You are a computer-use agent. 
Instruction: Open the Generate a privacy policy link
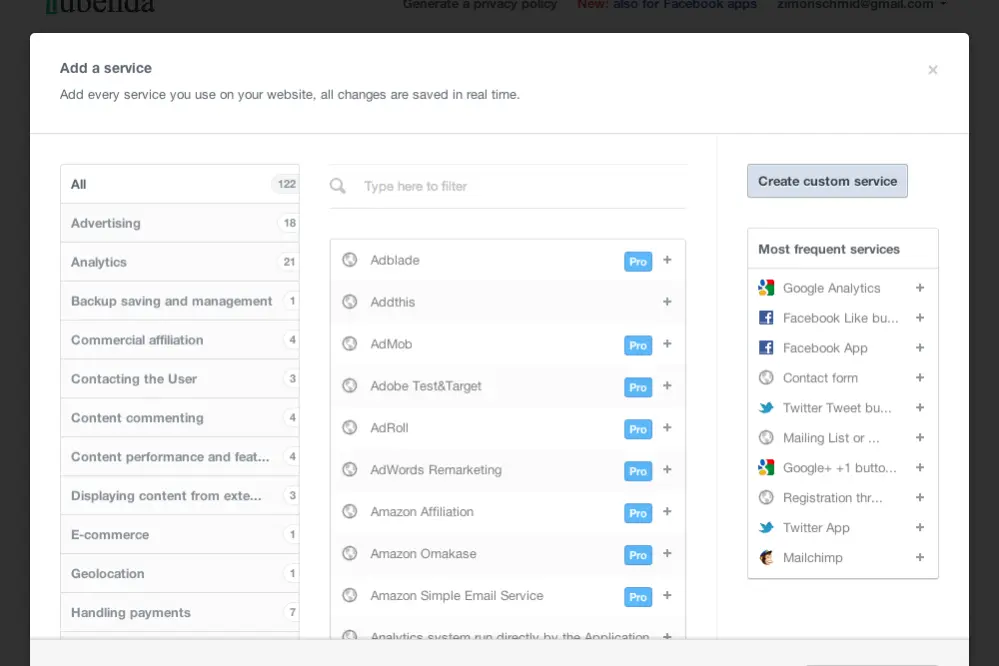(480, 5)
